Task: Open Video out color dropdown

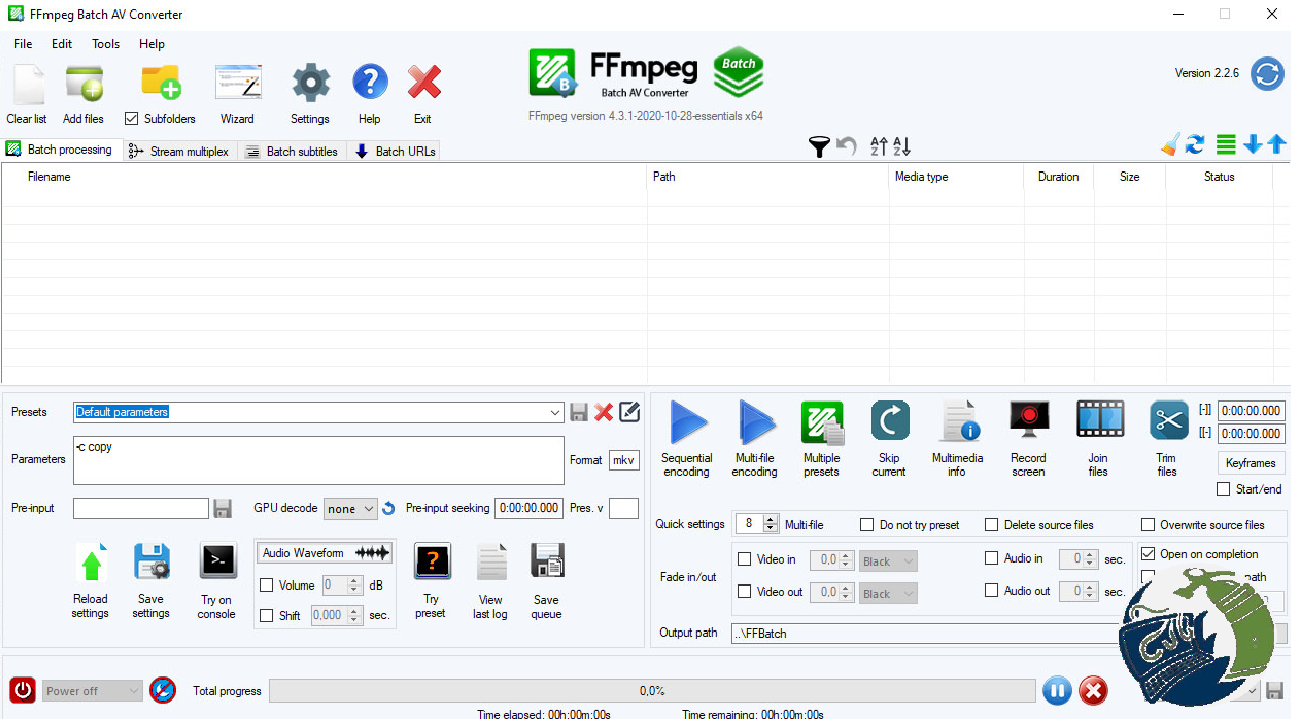Action: pyautogui.click(x=888, y=593)
